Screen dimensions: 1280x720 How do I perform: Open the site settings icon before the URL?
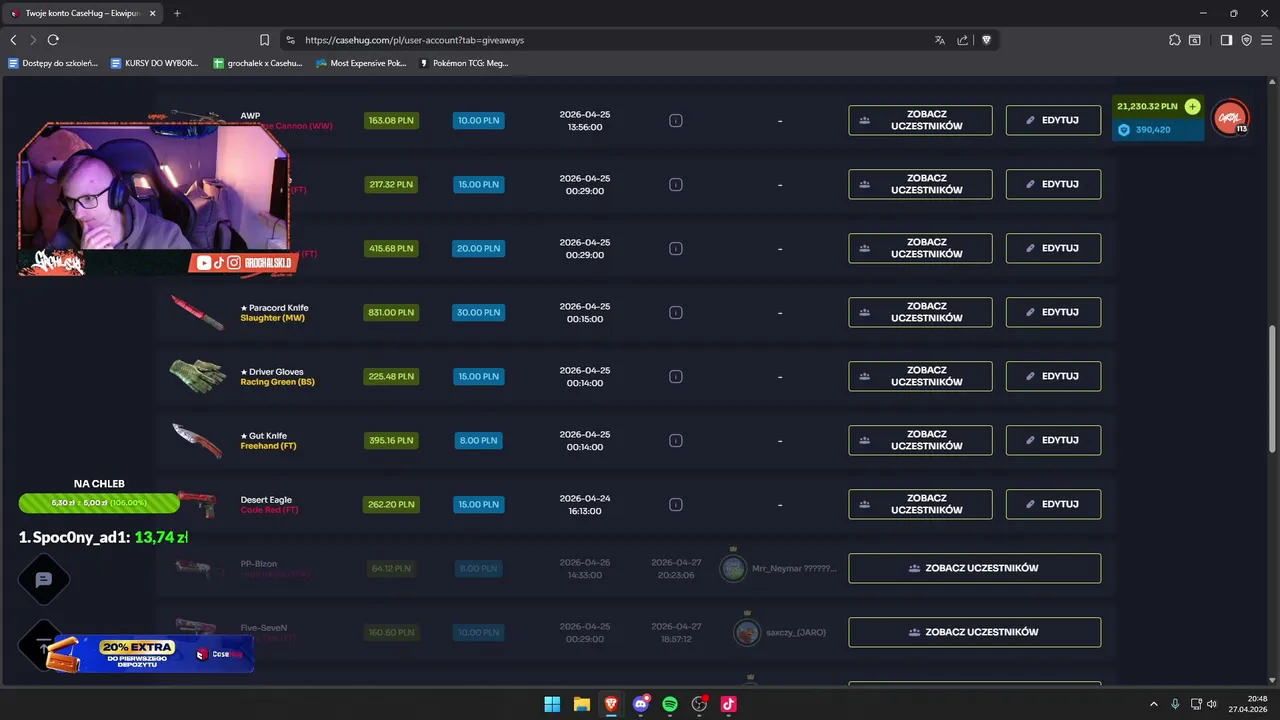tap(290, 40)
